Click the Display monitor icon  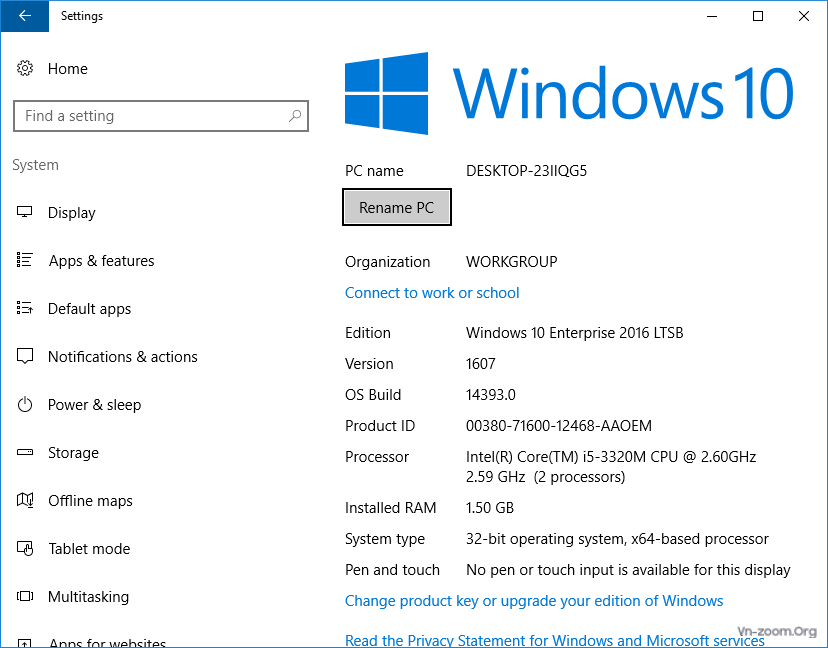25,212
